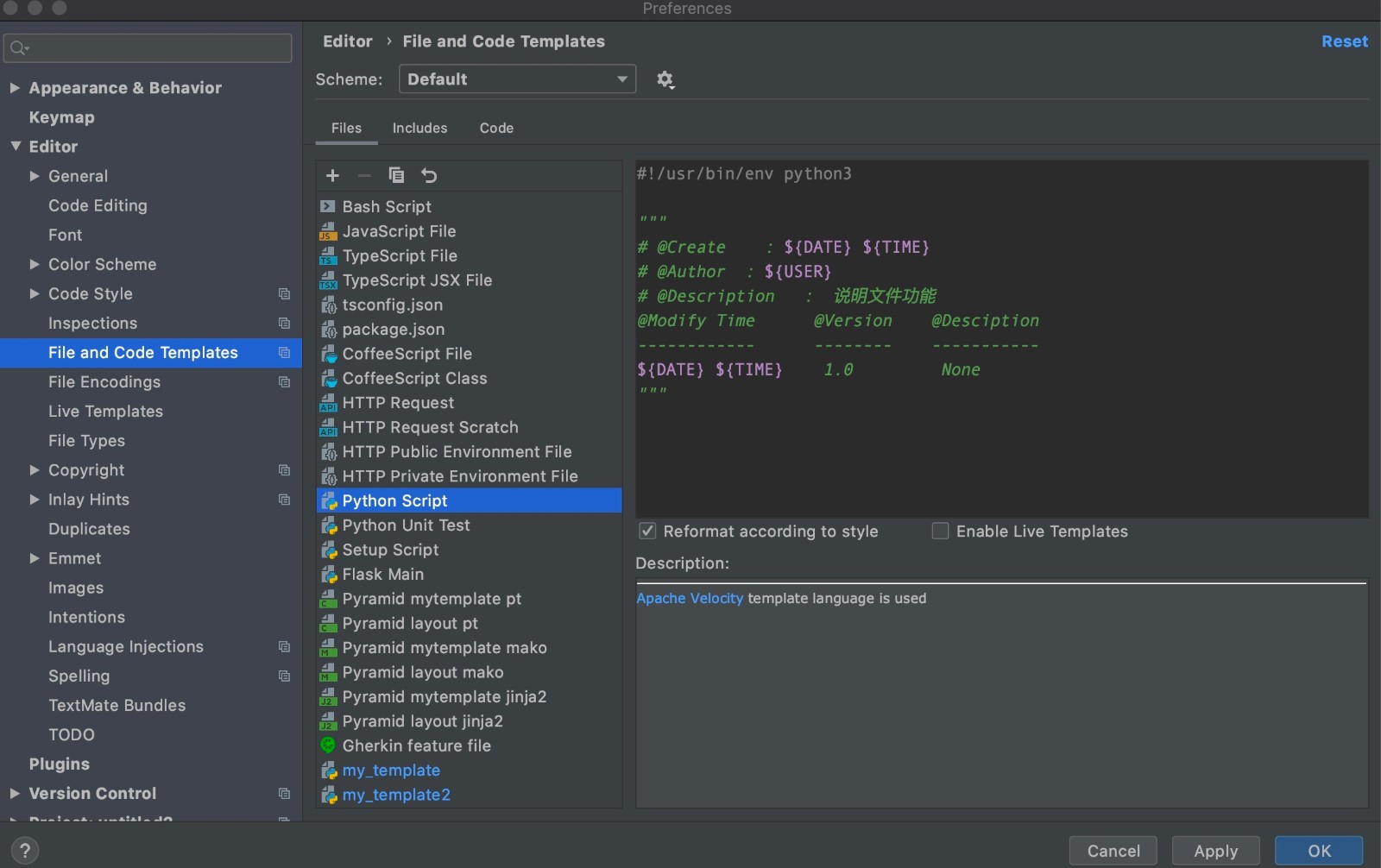Open Keymap settings

(x=61, y=117)
